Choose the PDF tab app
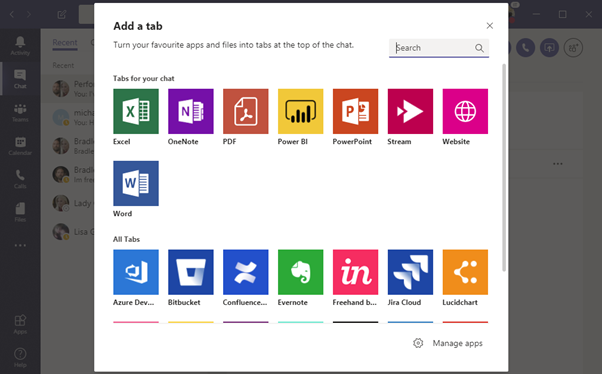 [245, 111]
